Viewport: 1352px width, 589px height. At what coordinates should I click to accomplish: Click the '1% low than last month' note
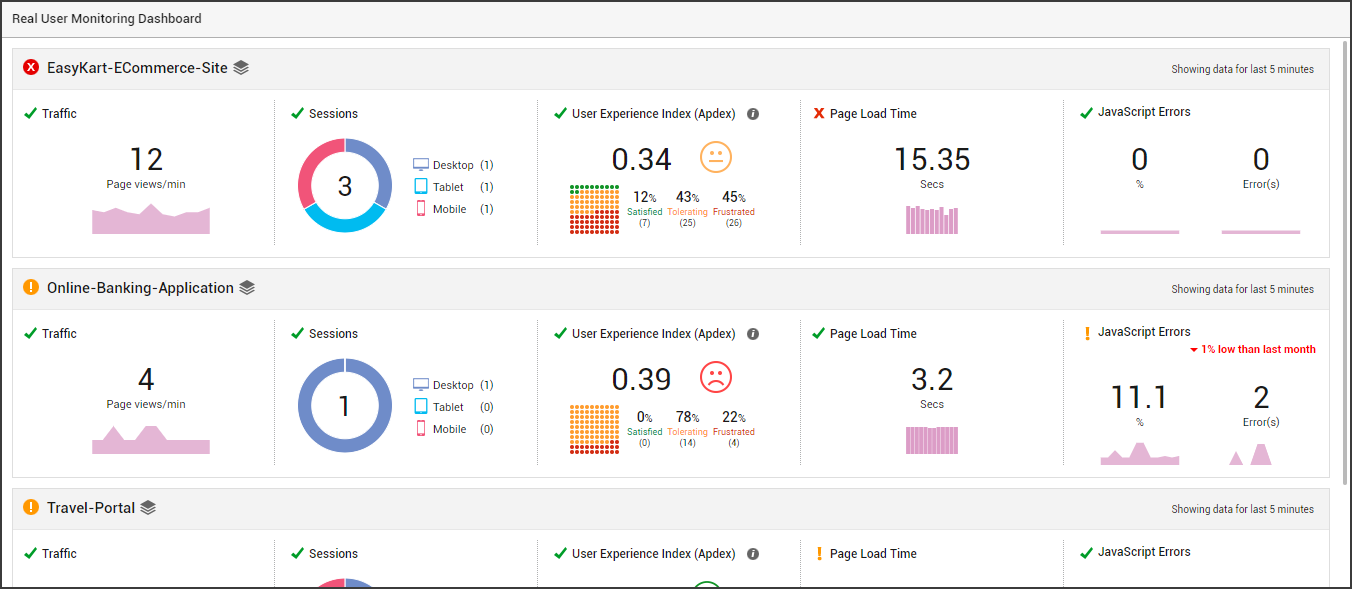pyautogui.click(x=1253, y=350)
